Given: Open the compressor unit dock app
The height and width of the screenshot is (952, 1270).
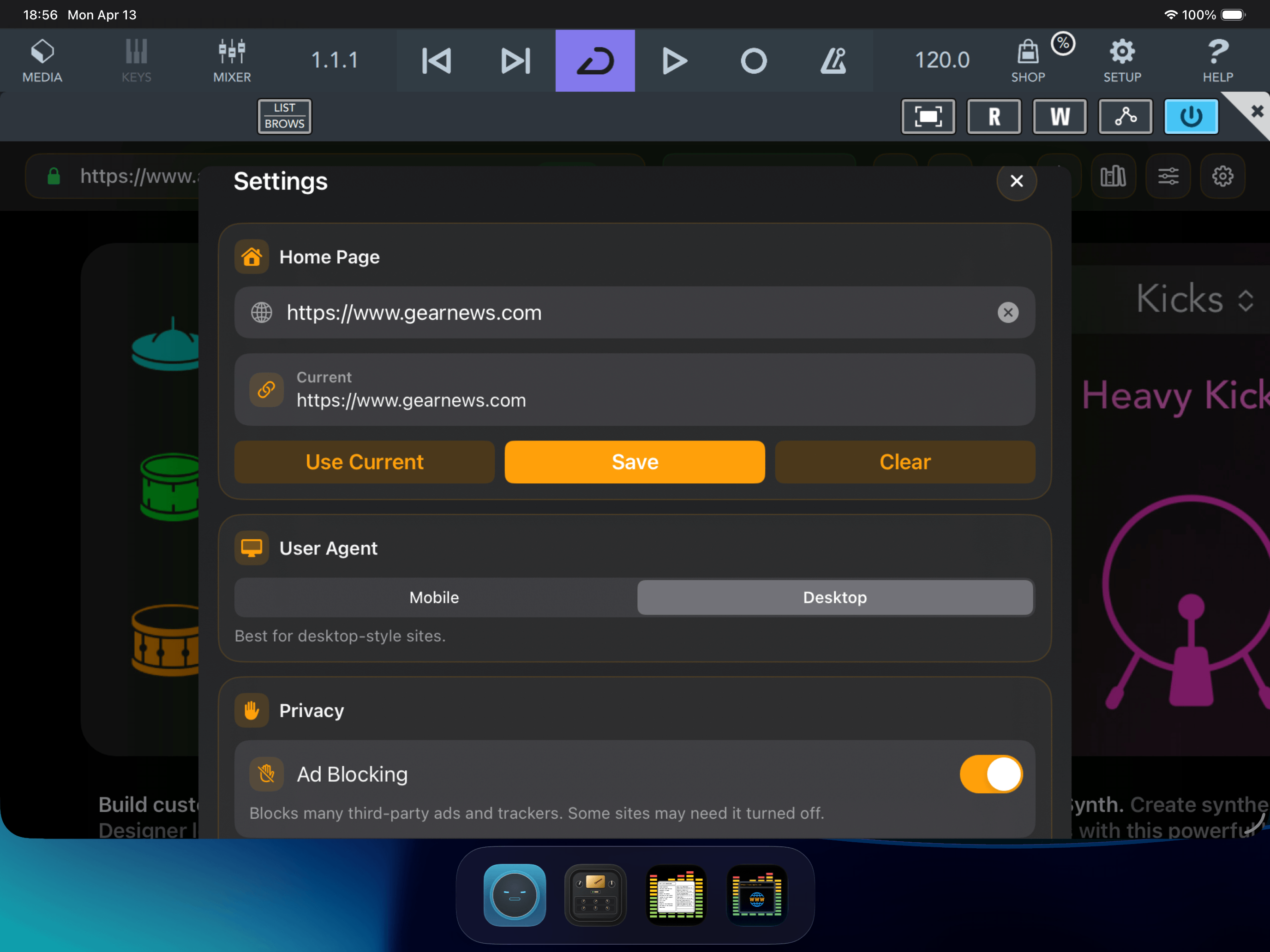Looking at the screenshot, I should [595, 895].
